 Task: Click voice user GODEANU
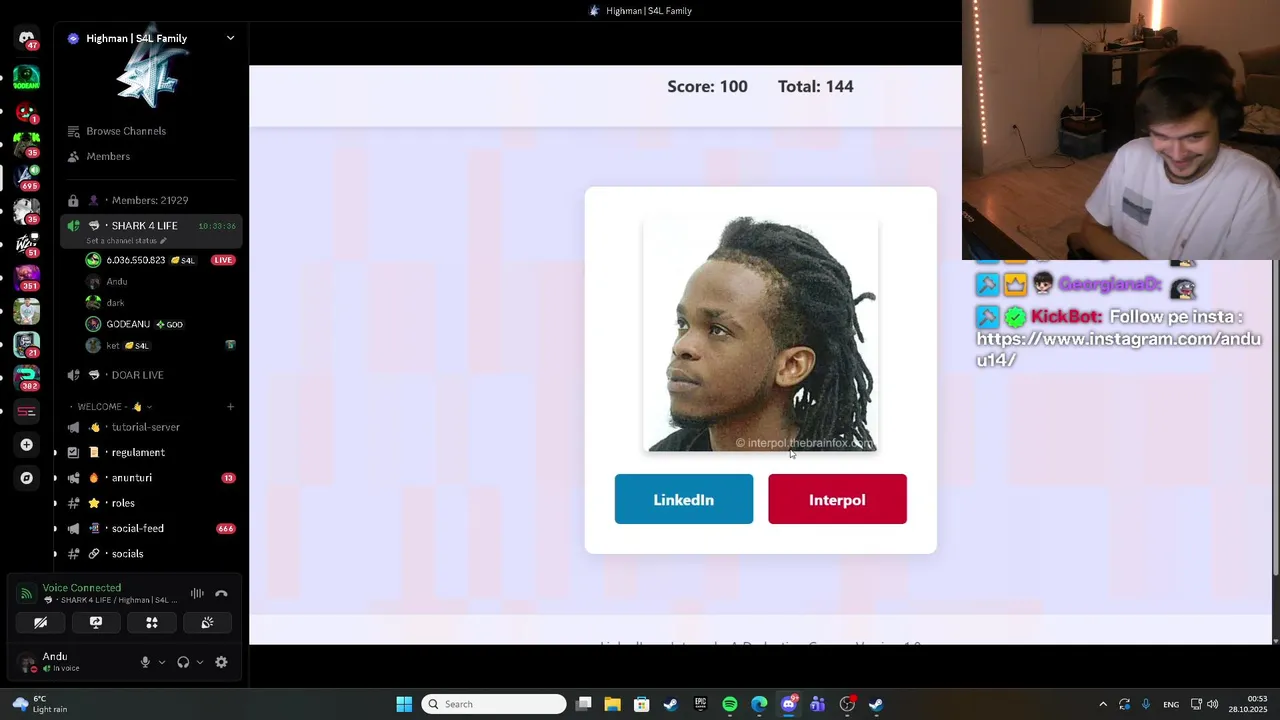[x=160, y=324]
